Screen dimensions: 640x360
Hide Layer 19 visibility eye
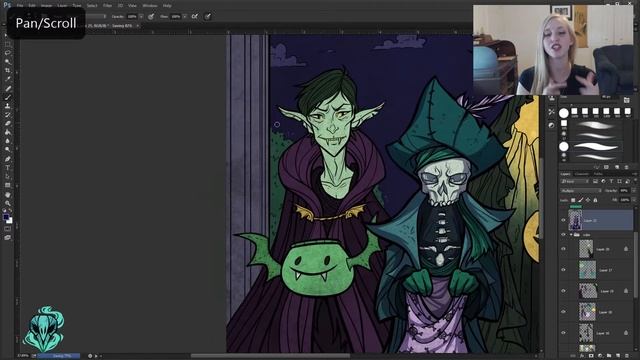[x=564, y=291]
